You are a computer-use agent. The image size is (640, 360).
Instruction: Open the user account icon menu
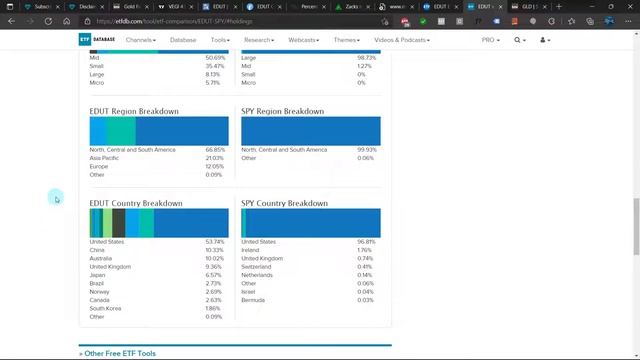pyautogui.click(x=545, y=40)
